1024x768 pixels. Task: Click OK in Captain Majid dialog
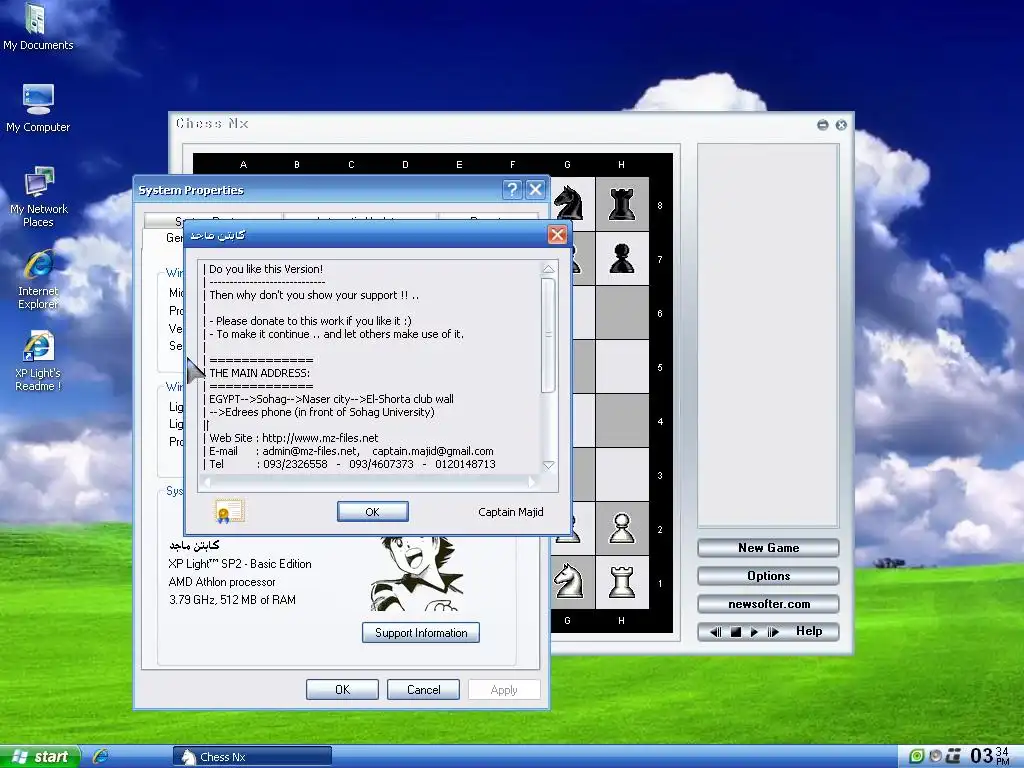pyautogui.click(x=373, y=512)
